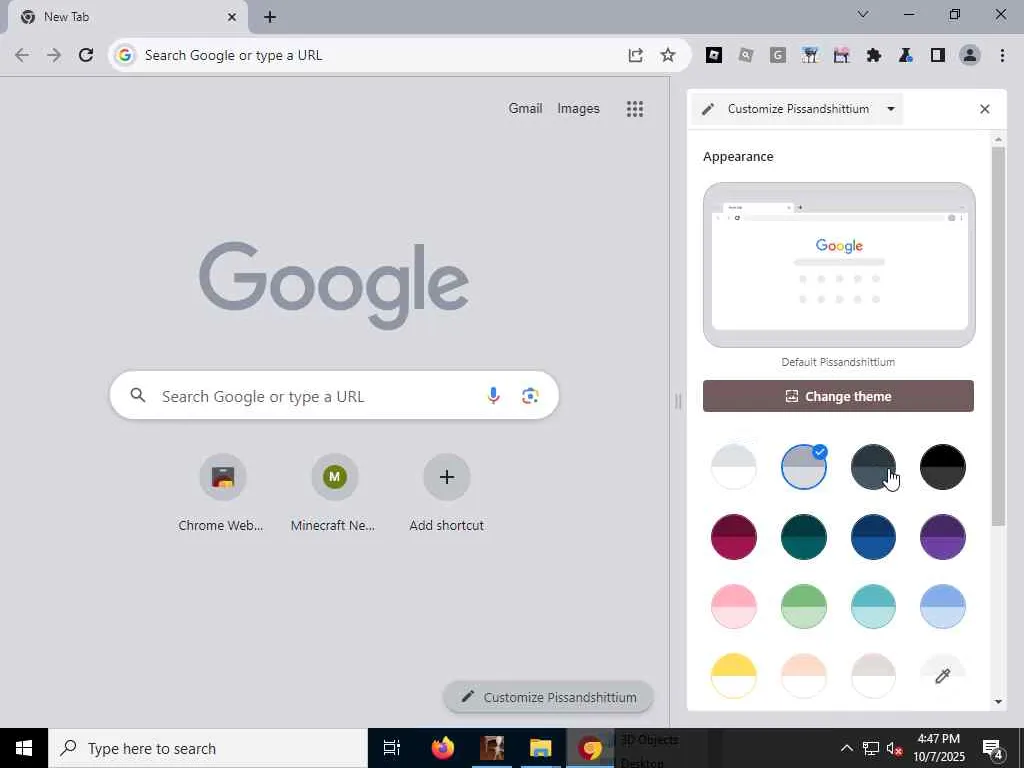Image resolution: width=1024 pixels, height=768 pixels.
Task: Click the taskbar Type here to search box
Action: 208,748
